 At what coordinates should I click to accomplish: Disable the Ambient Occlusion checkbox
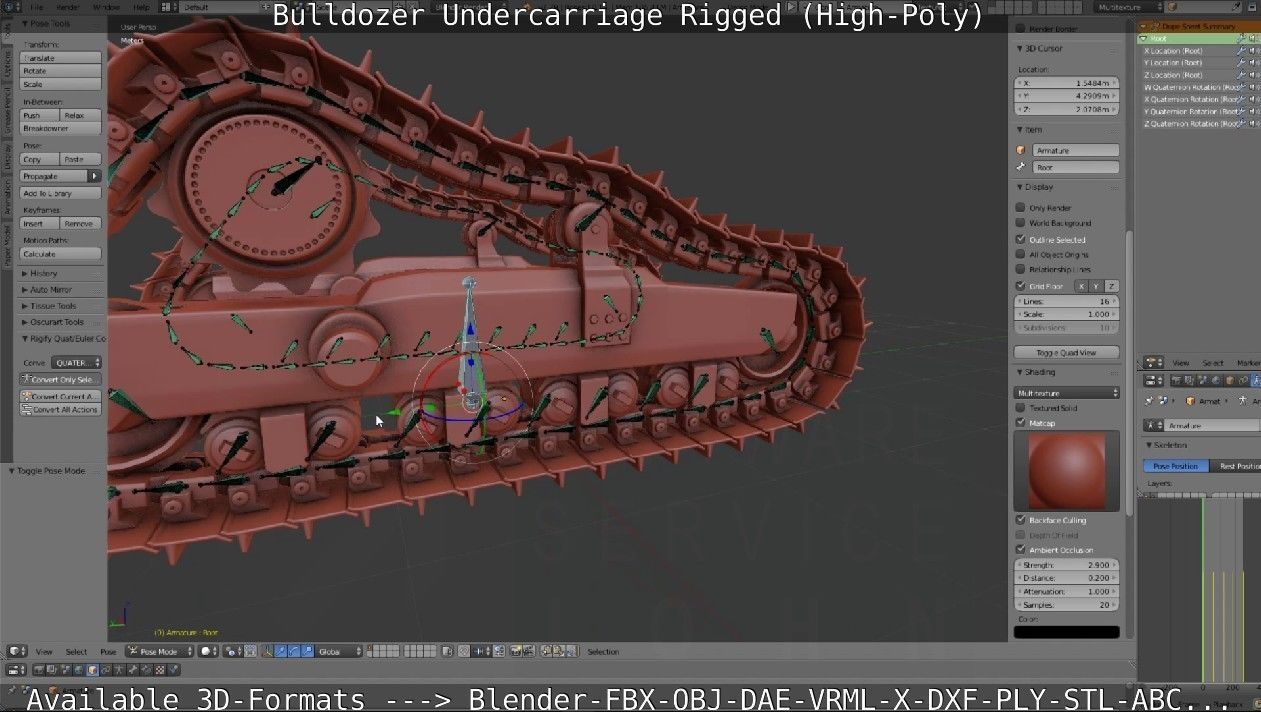coord(1021,550)
